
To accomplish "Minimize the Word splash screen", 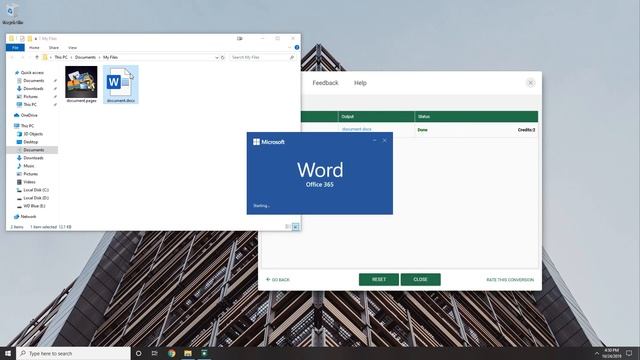I will 374,140.
